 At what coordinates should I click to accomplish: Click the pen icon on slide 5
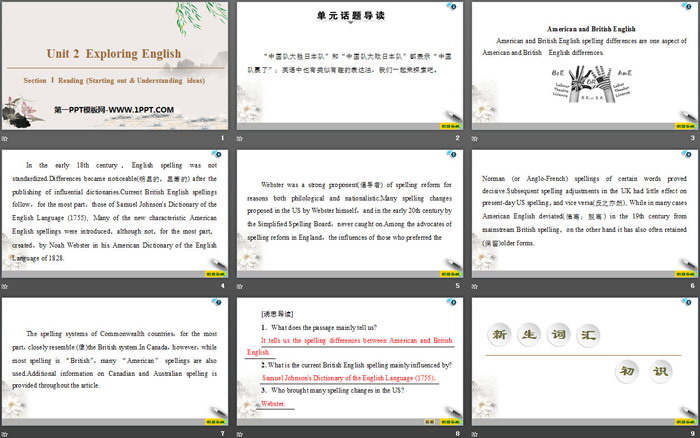click(452, 263)
